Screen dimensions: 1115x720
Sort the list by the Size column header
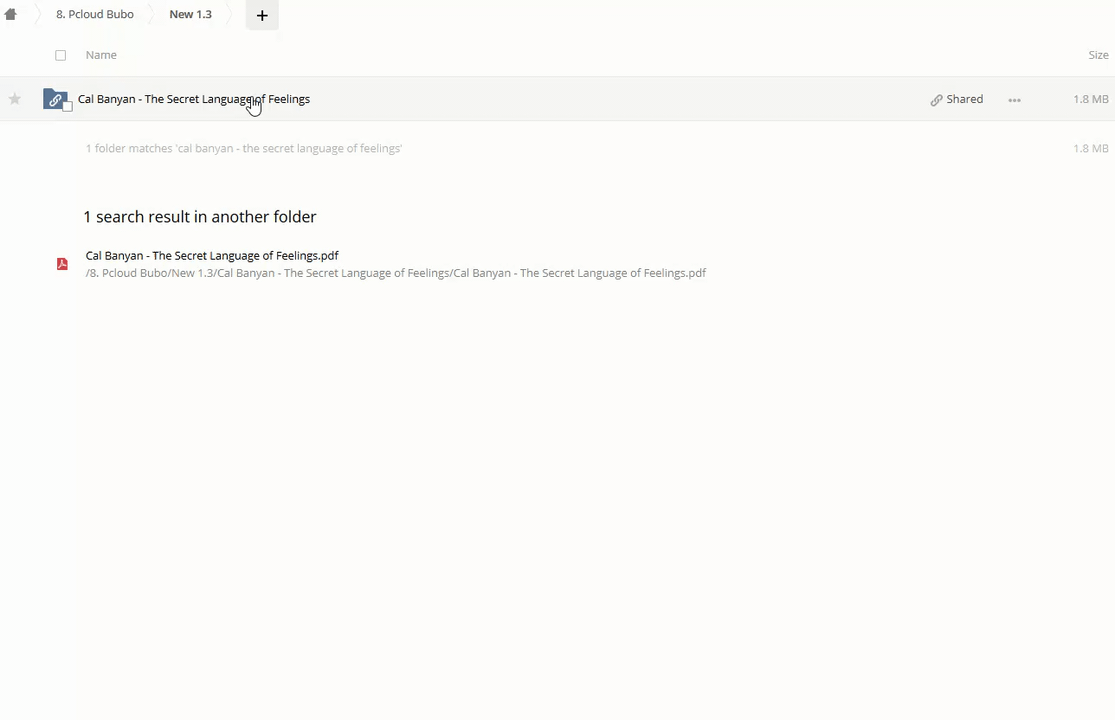(1098, 55)
